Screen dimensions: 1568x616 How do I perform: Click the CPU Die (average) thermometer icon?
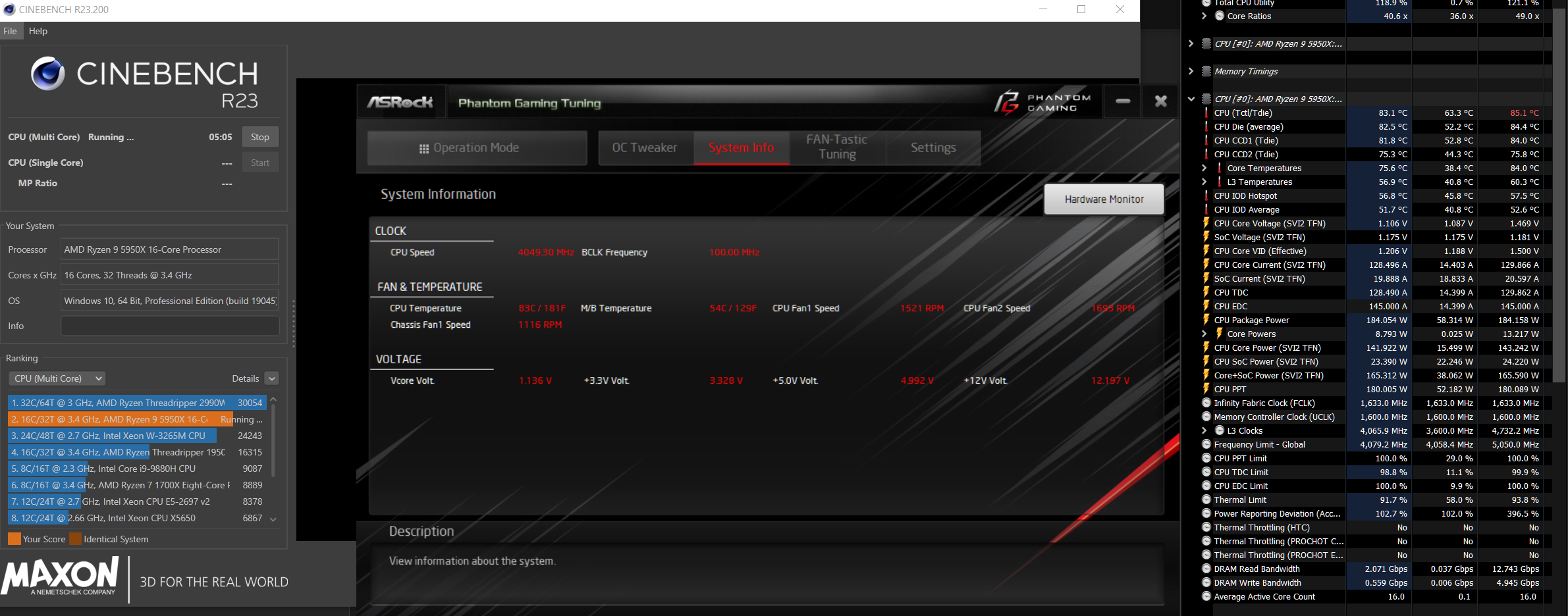click(x=1206, y=126)
